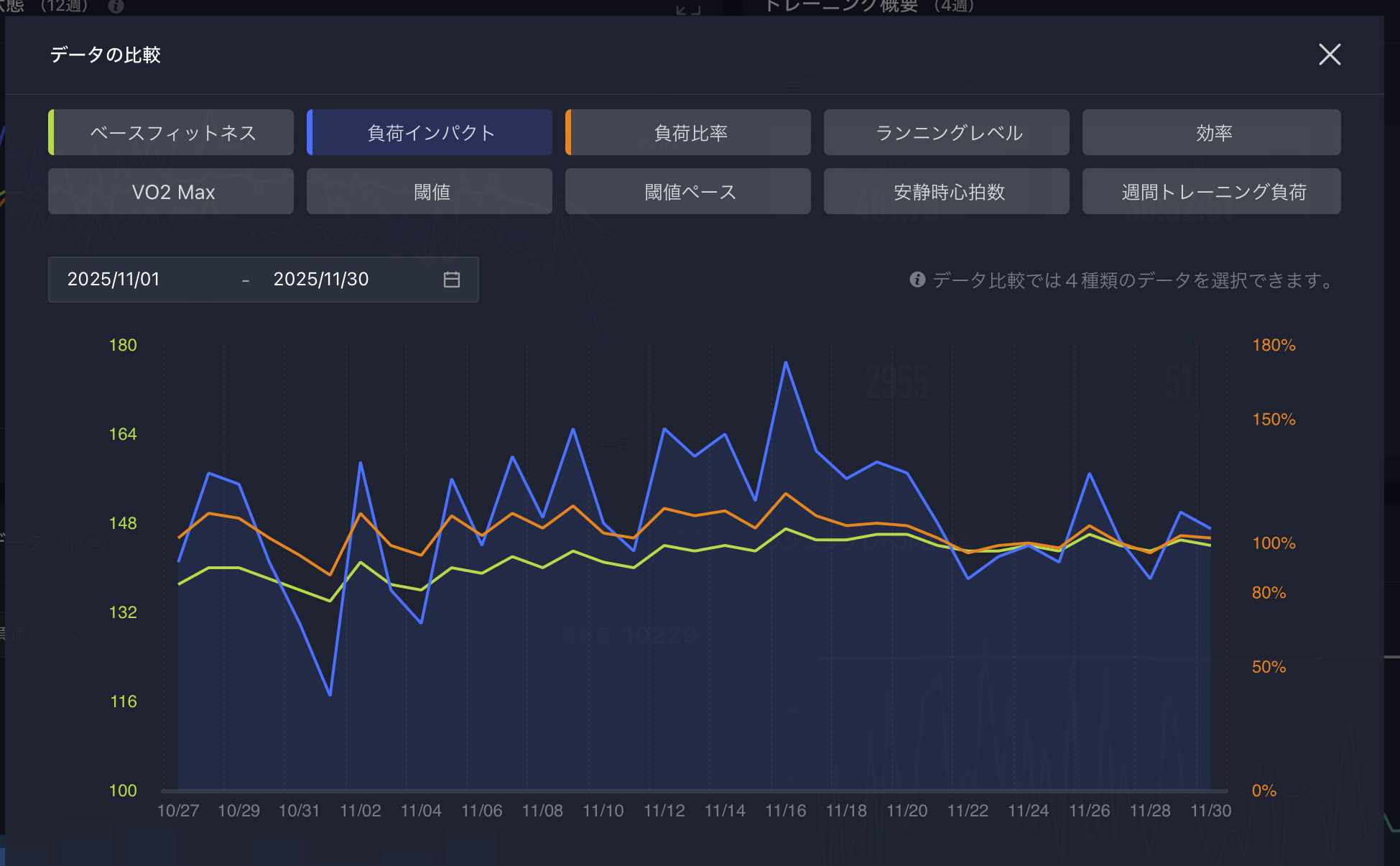Screen dimensions: 1400x866
Task: Close the データの比較 dialog
Action: [x=1330, y=55]
